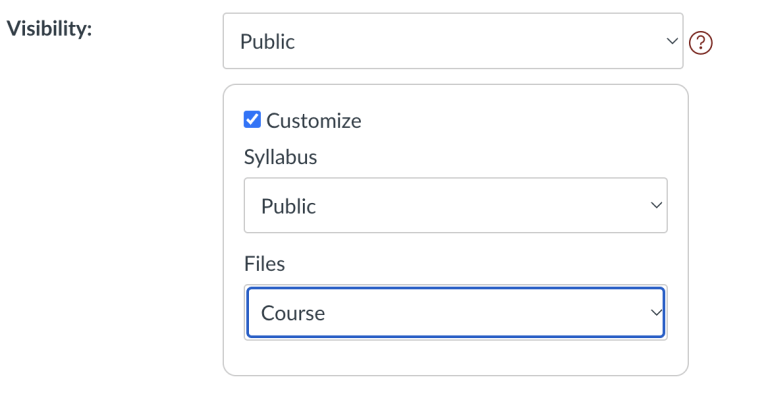The width and height of the screenshot is (768, 402).
Task: Expand the Syllabus combo box set to Public
Action: 455,206
